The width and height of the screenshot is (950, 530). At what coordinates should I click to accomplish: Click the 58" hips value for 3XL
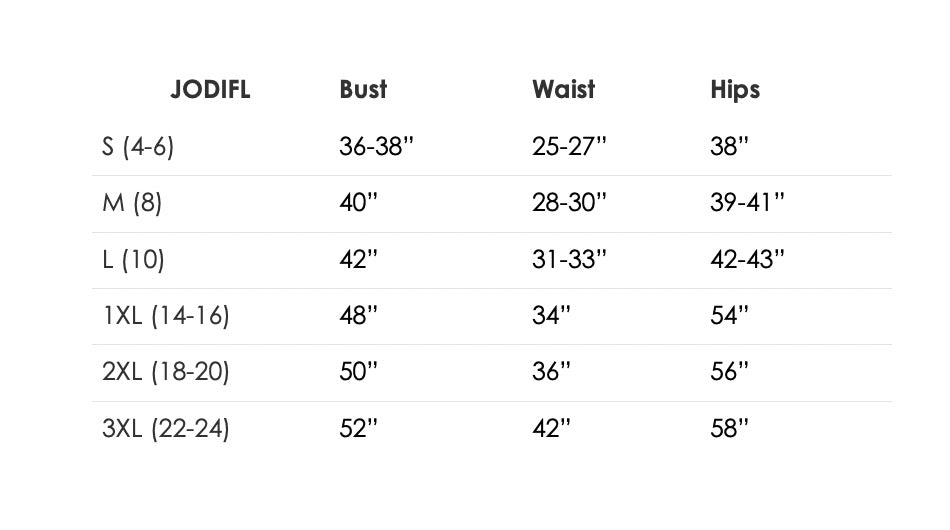pyautogui.click(x=729, y=428)
